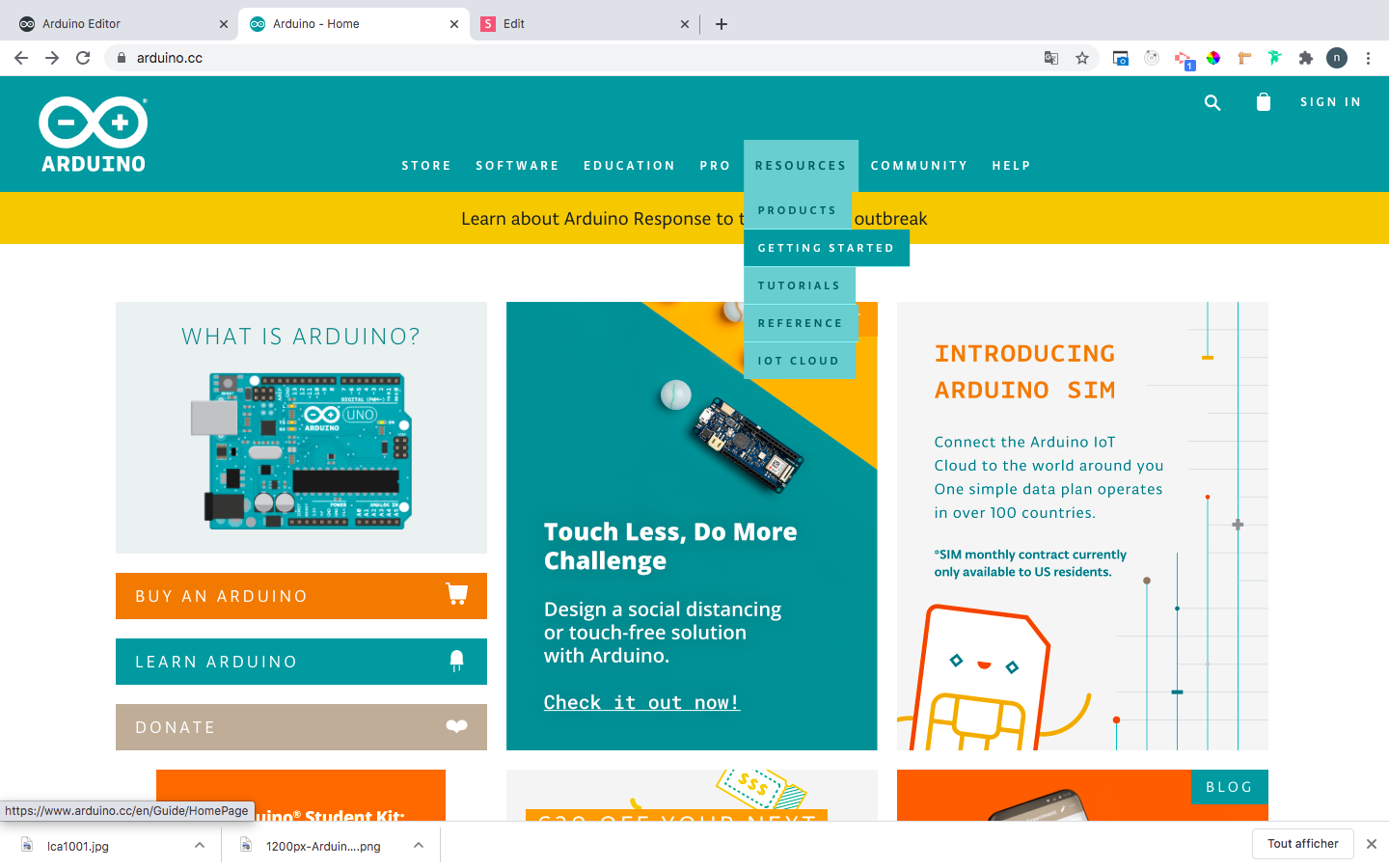Click INTRODUCING ARDUINO SIM heading
Screen dimensions: 1389x868
click(x=1024, y=371)
